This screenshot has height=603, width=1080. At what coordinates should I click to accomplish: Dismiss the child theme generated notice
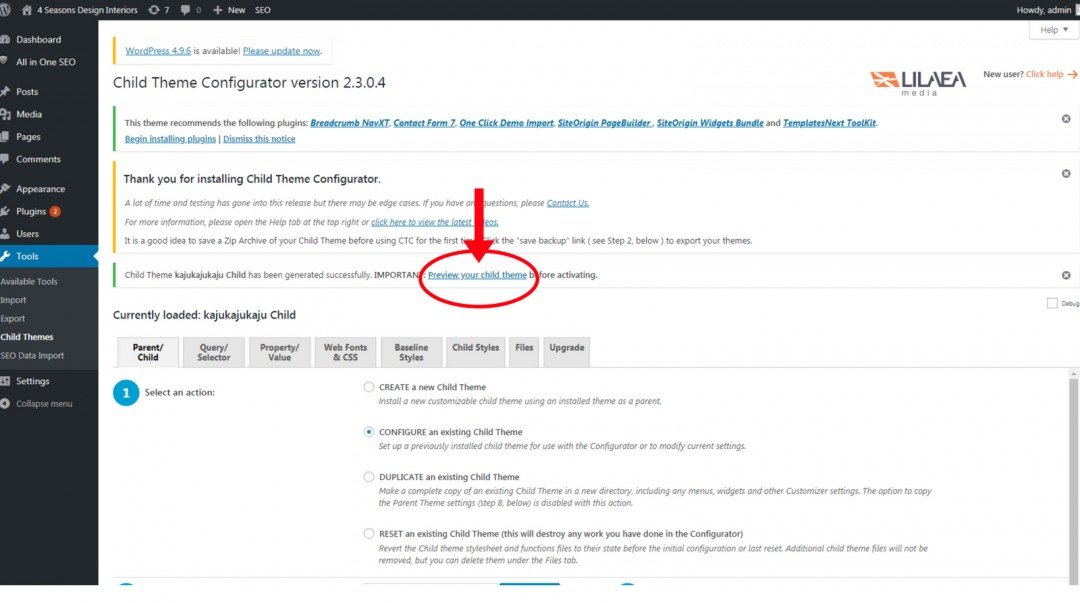coord(1066,275)
